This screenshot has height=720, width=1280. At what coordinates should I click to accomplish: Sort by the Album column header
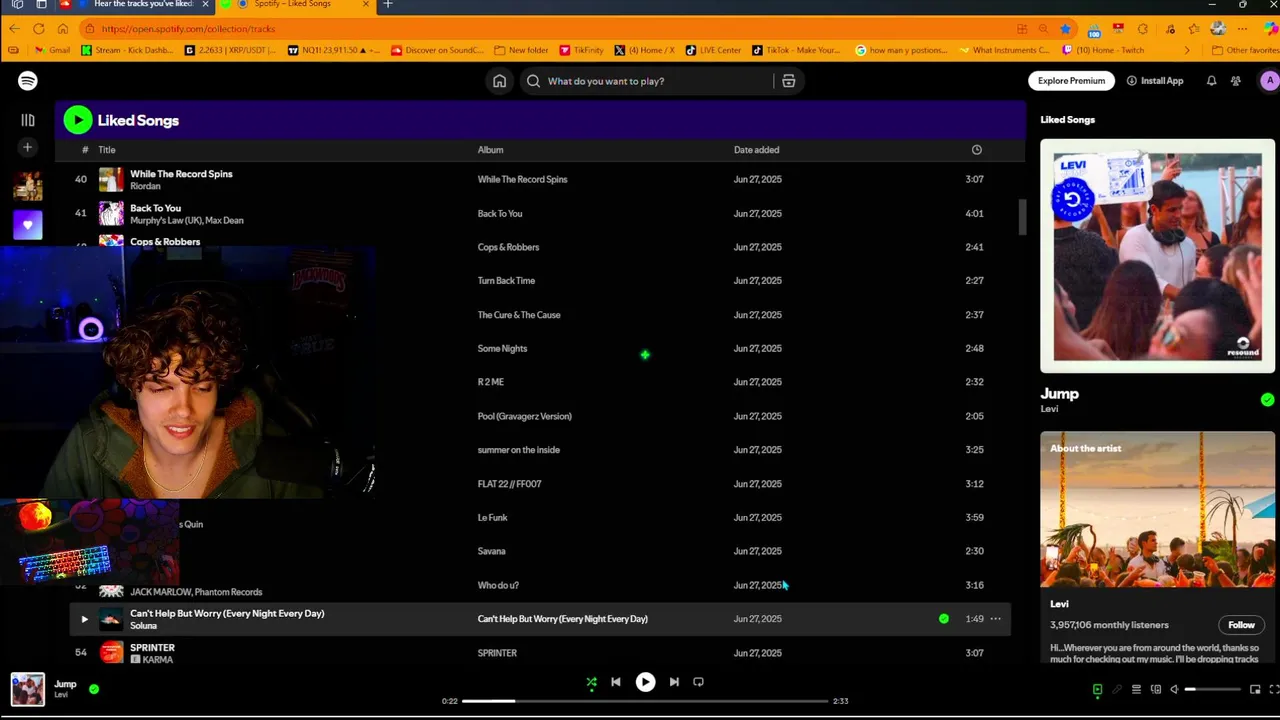pyautogui.click(x=490, y=150)
